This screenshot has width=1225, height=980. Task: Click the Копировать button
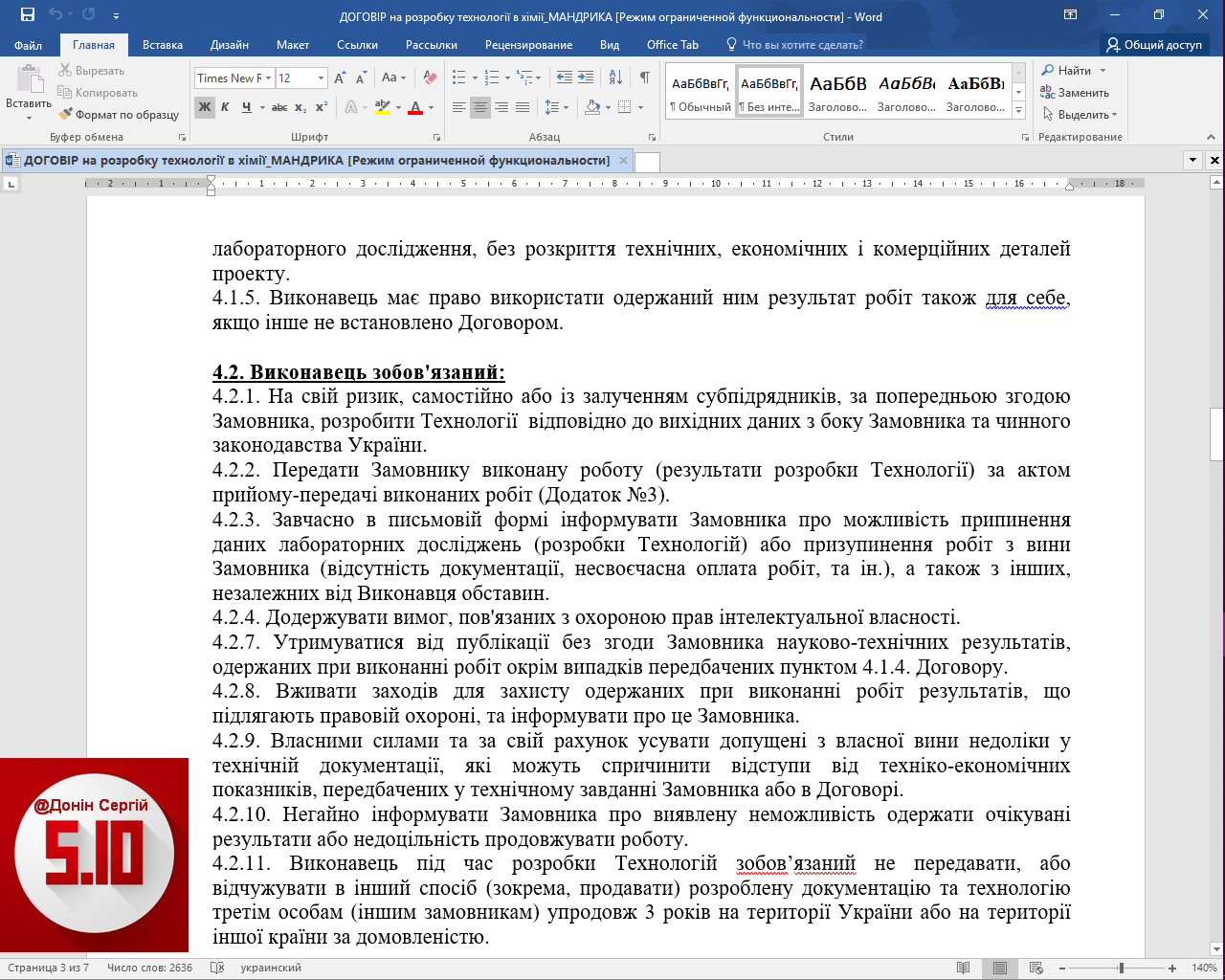point(98,93)
